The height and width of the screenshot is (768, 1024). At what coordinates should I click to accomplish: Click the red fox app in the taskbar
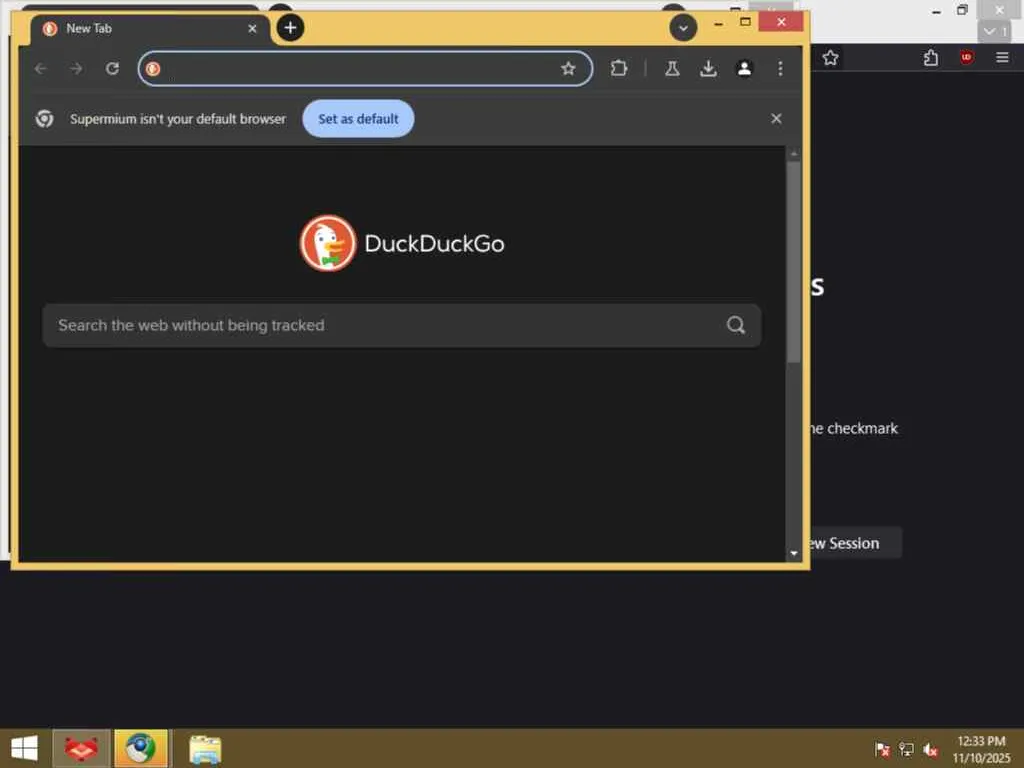[x=81, y=748]
